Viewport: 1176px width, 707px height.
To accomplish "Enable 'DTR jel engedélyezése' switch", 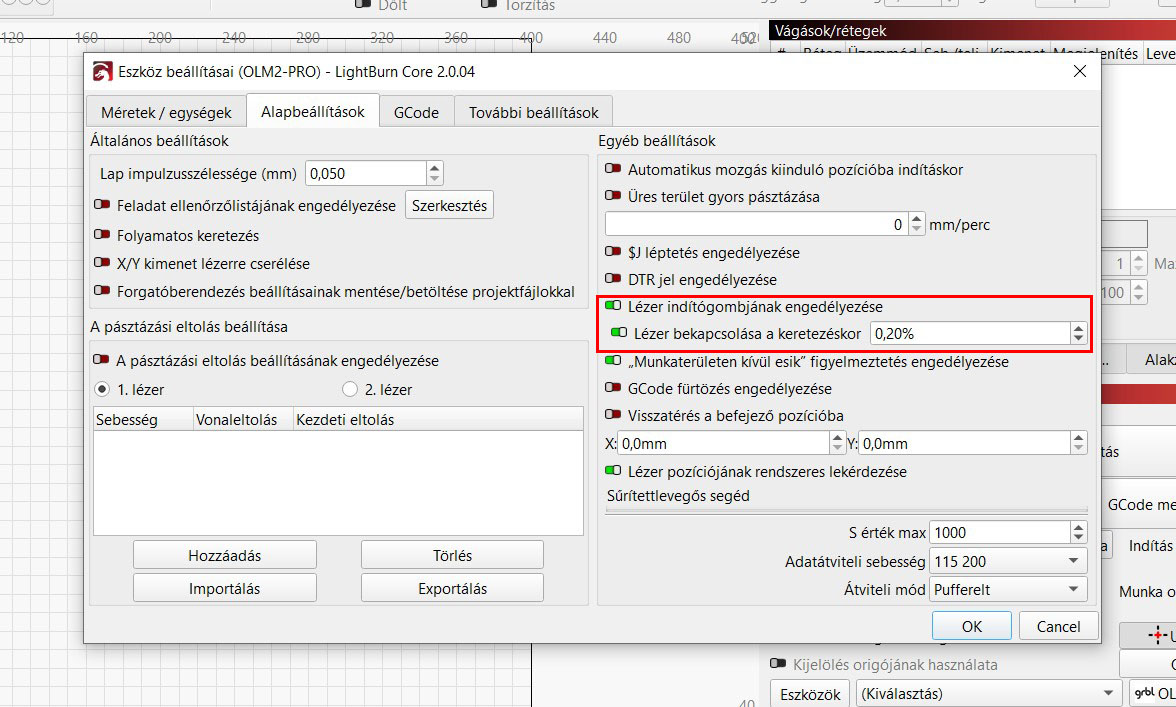I will [x=613, y=280].
